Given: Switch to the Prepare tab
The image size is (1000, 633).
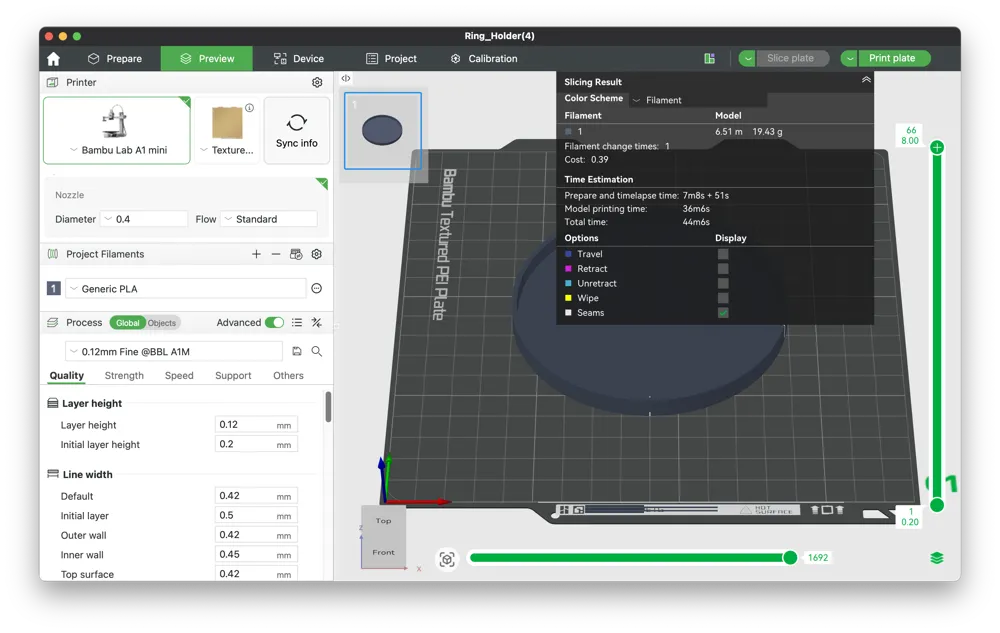Looking at the screenshot, I should coord(115,59).
